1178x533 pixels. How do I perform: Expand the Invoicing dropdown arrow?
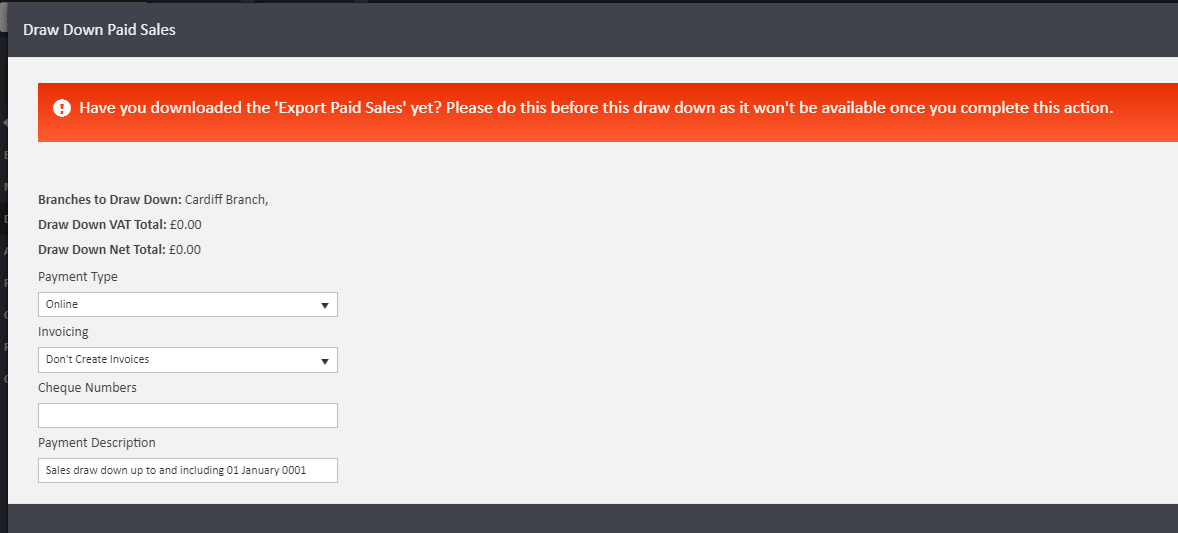(325, 360)
